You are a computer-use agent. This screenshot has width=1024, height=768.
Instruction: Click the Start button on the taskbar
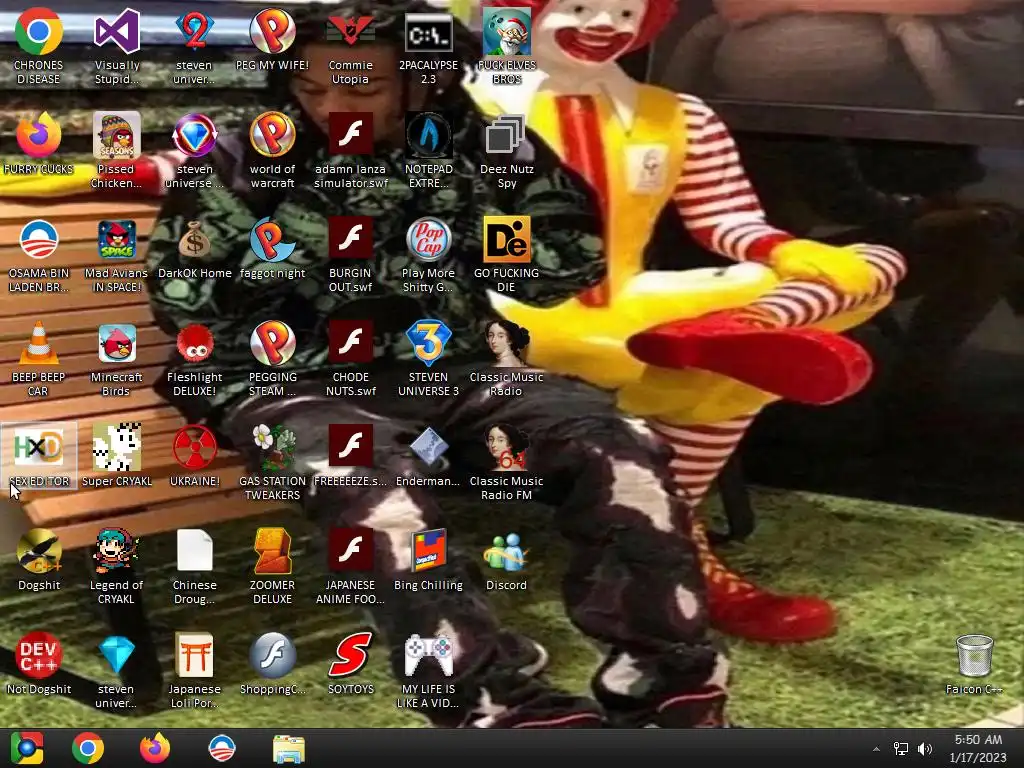tap(27, 748)
